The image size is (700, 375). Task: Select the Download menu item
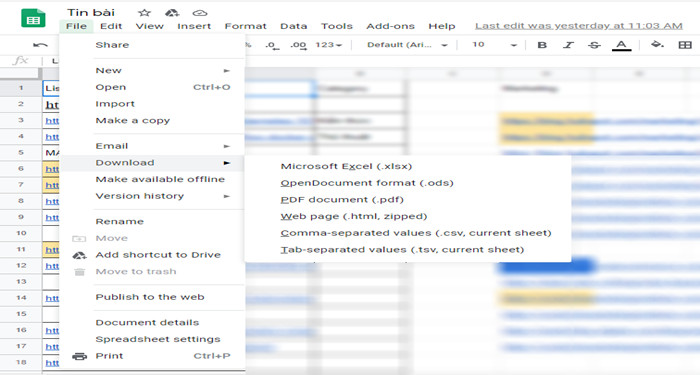pos(152,163)
